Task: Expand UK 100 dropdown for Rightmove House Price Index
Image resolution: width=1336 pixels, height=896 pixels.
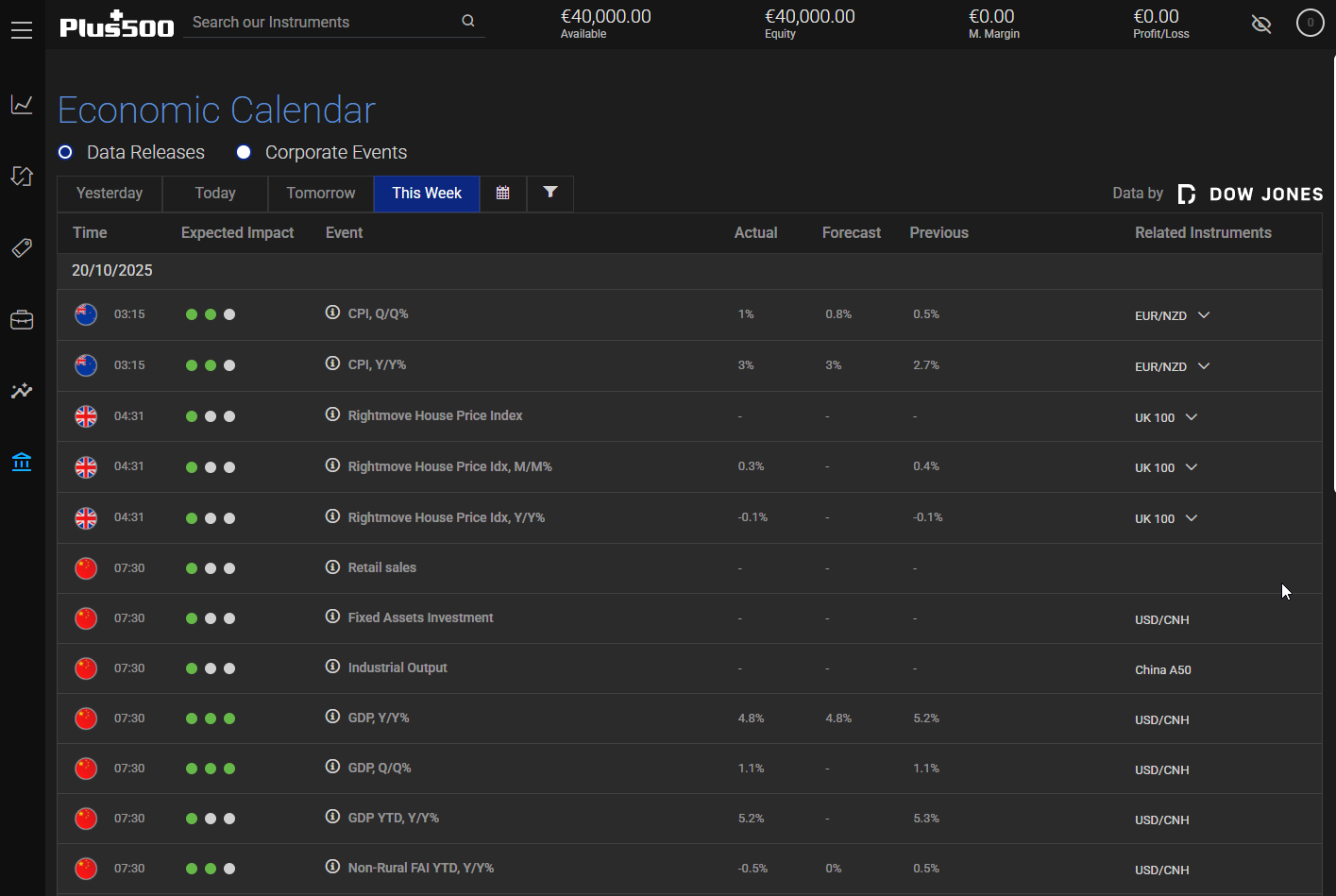Action: pos(1192,417)
